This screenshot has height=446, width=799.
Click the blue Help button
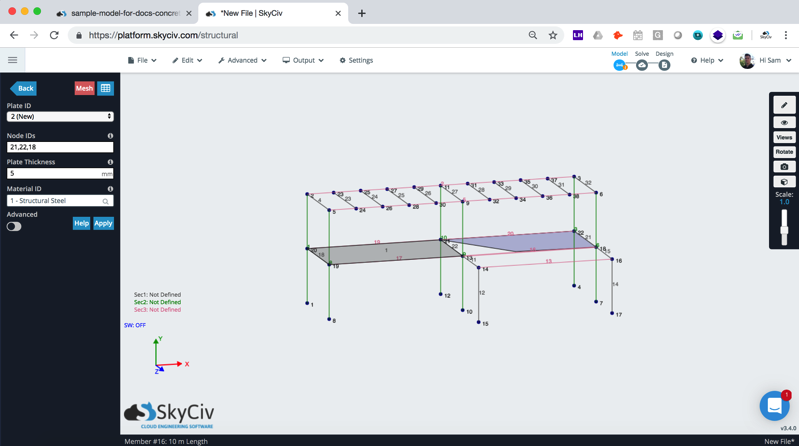point(81,223)
